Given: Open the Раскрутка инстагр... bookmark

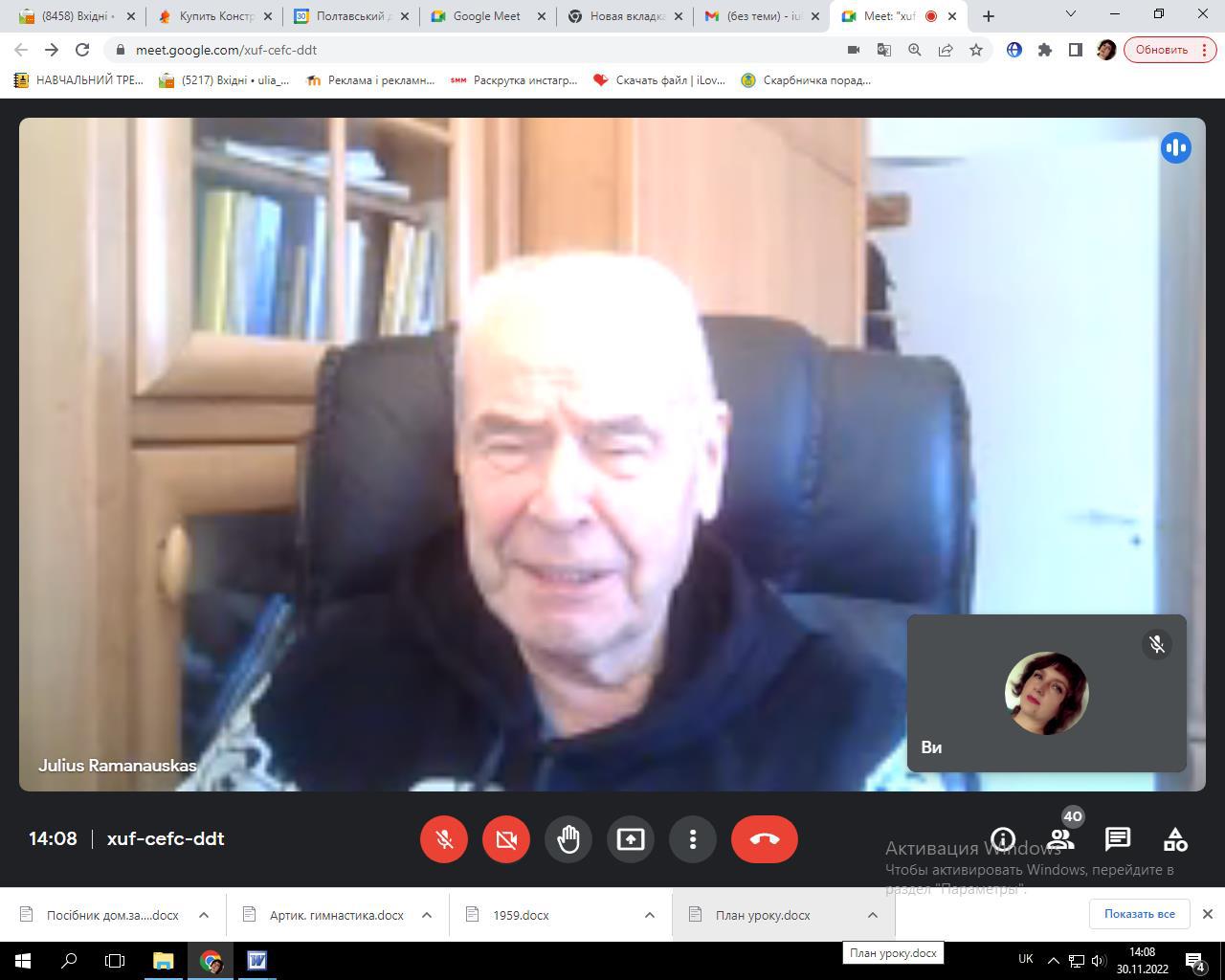Looking at the screenshot, I should click(x=514, y=80).
